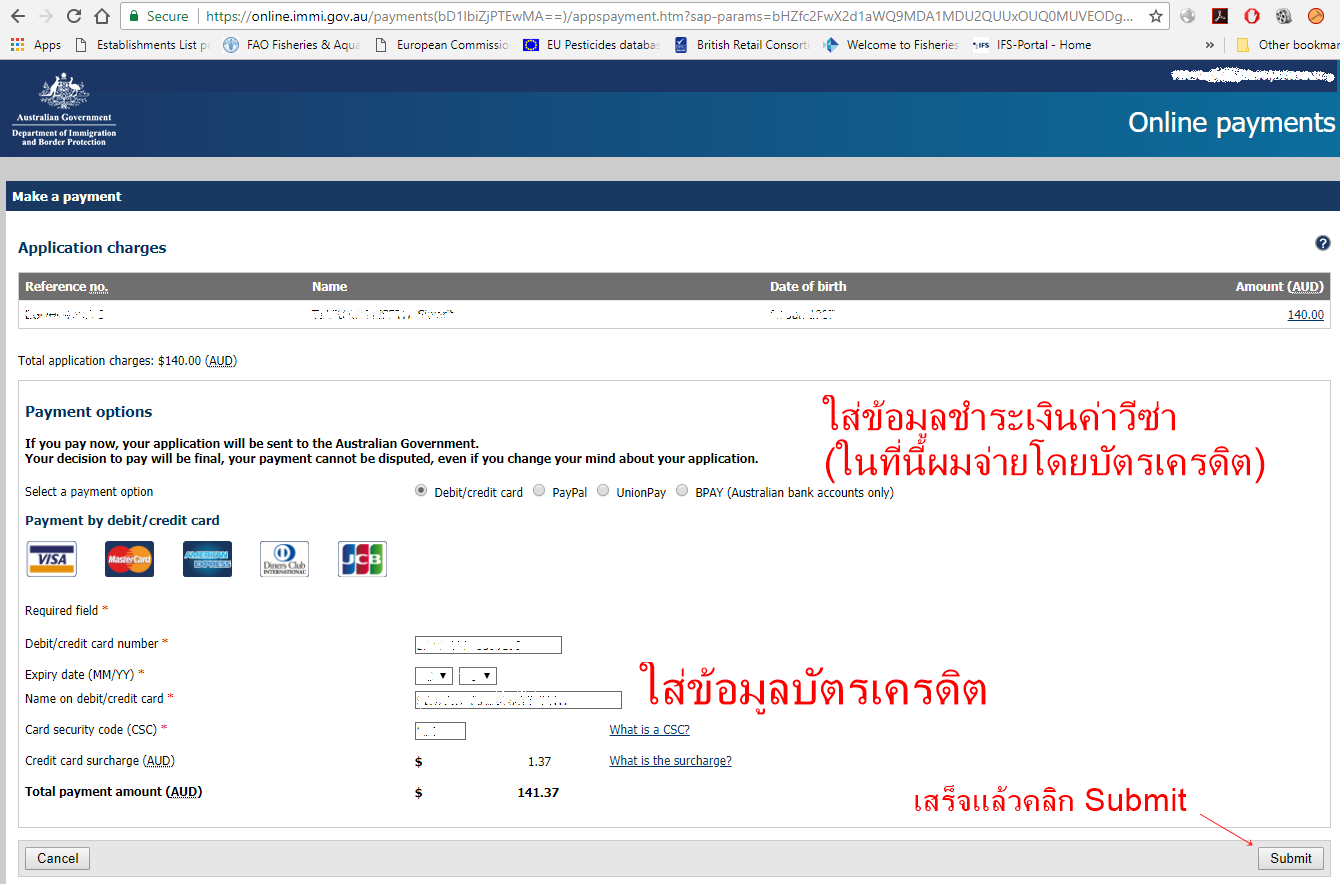Open 'What is a CSC?' link
This screenshot has width=1340, height=888.
pos(649,730)
